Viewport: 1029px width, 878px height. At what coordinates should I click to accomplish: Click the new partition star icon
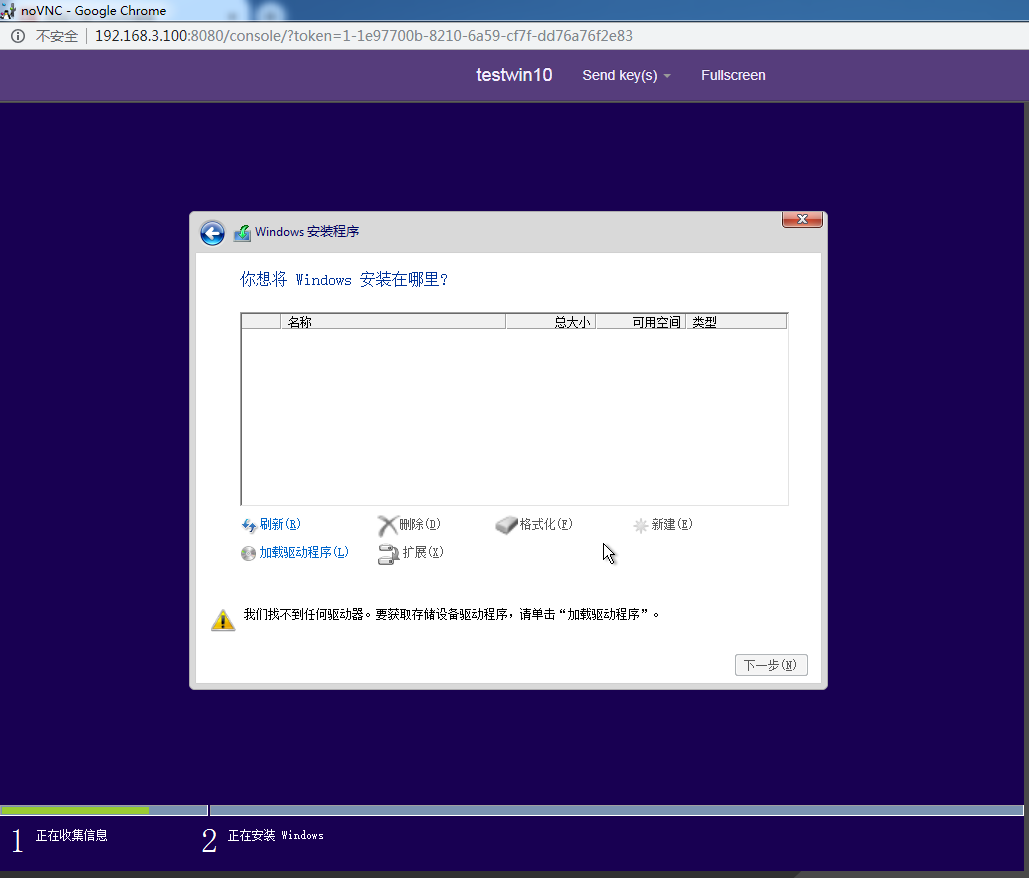click(640, 525)
